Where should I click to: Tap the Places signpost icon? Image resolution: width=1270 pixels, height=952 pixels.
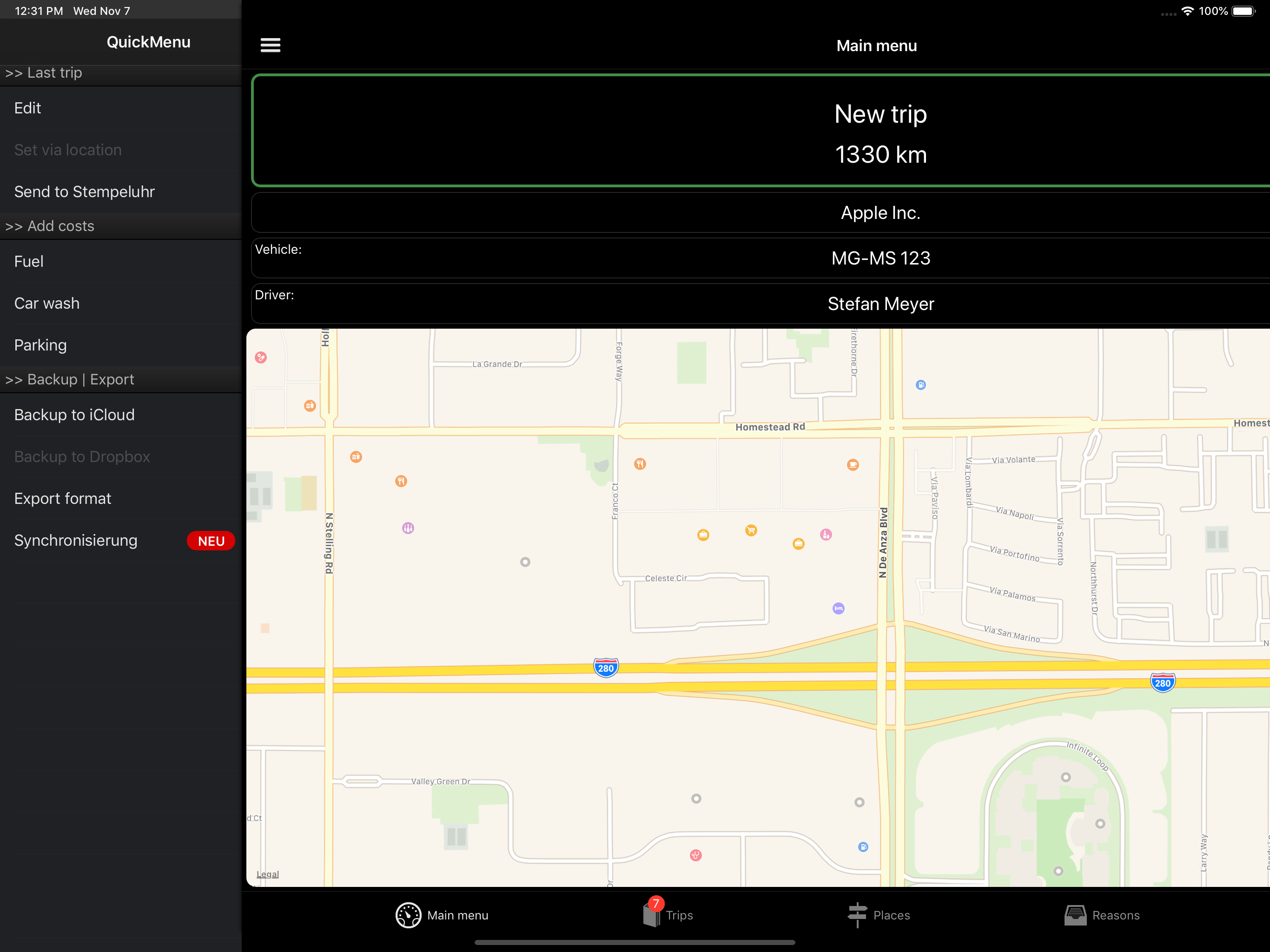point(857,915)
